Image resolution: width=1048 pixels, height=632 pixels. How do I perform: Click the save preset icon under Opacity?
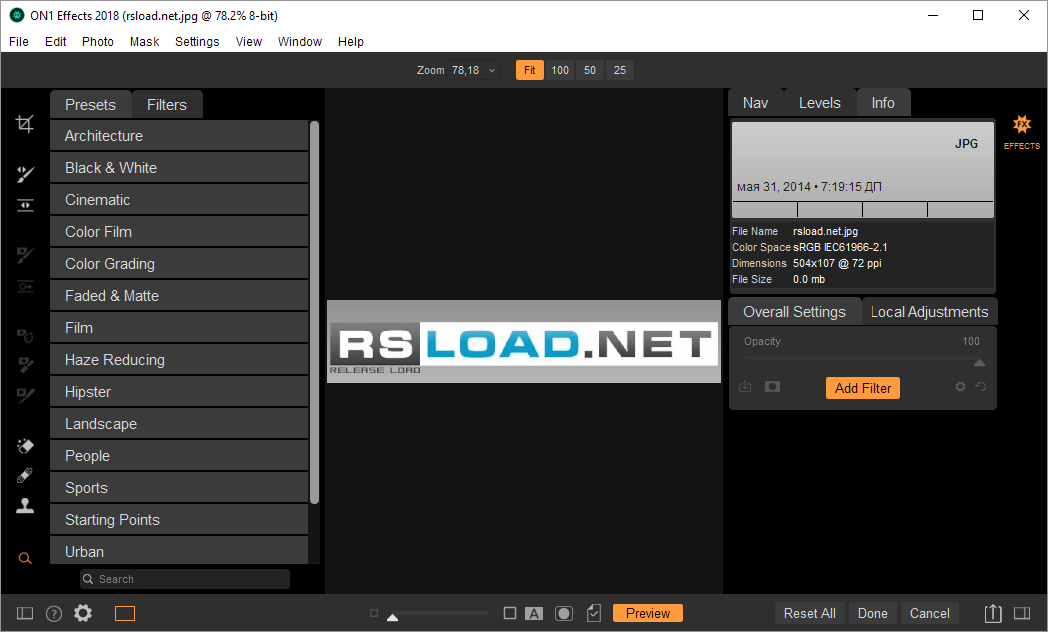[x=745, y=387]
